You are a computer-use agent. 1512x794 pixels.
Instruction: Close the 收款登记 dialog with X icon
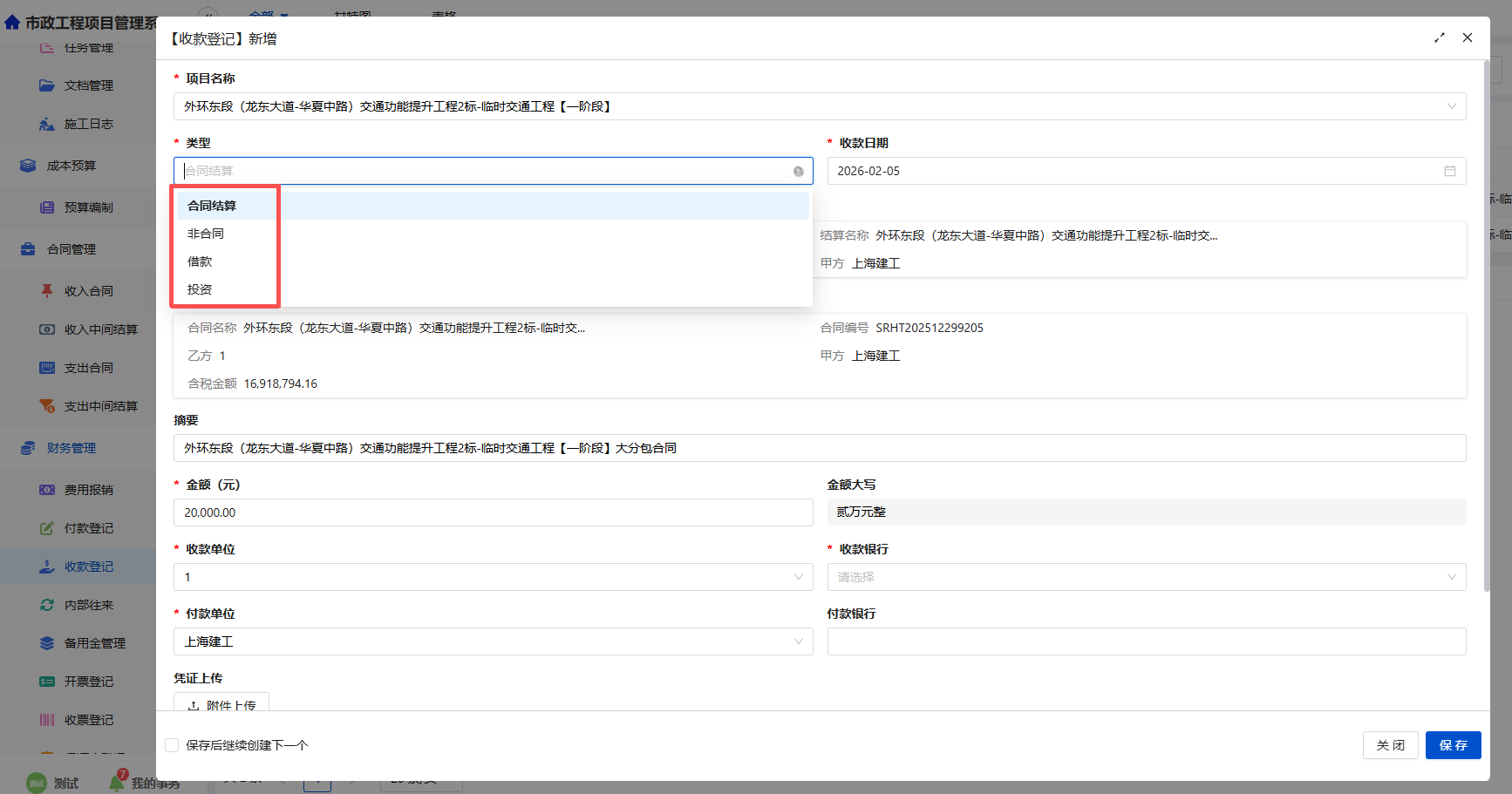coord(1468,37)
